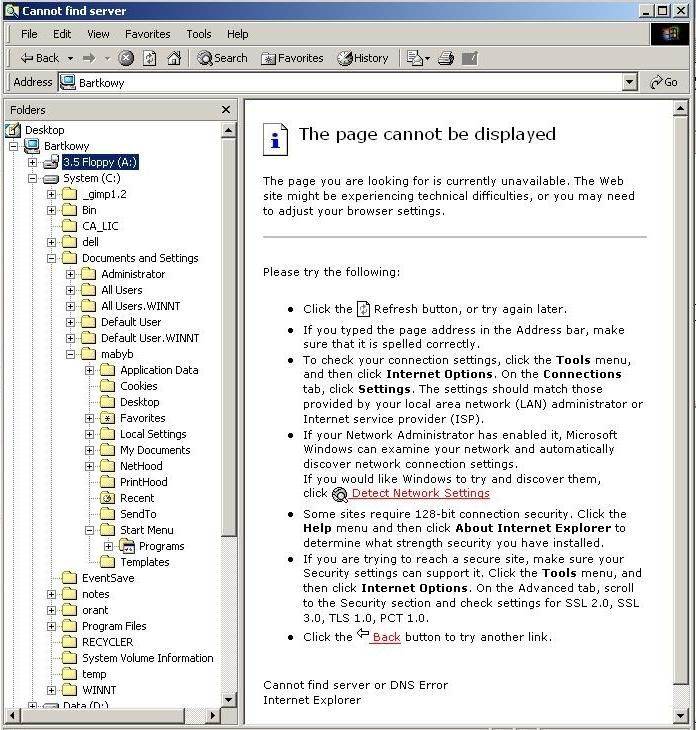Collapse Documents and Settings folder
Image resolution: width=696 pixels, height=730 pixels.
(51, 258)
